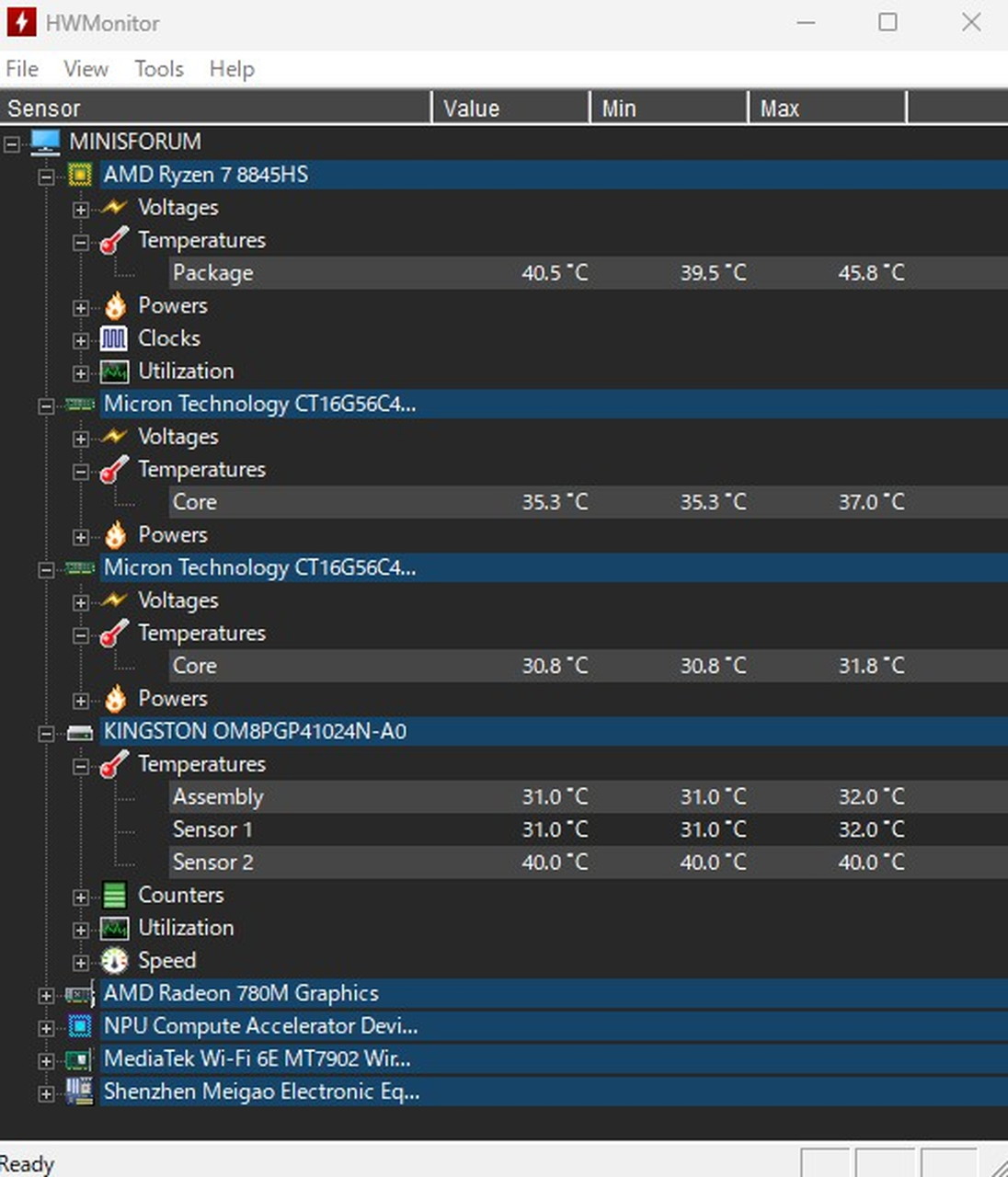The height and width of the screenshot is (1177, 1008).
Task: Click the lightning icon beside CPU Voltages
Action: coord(114,208)
